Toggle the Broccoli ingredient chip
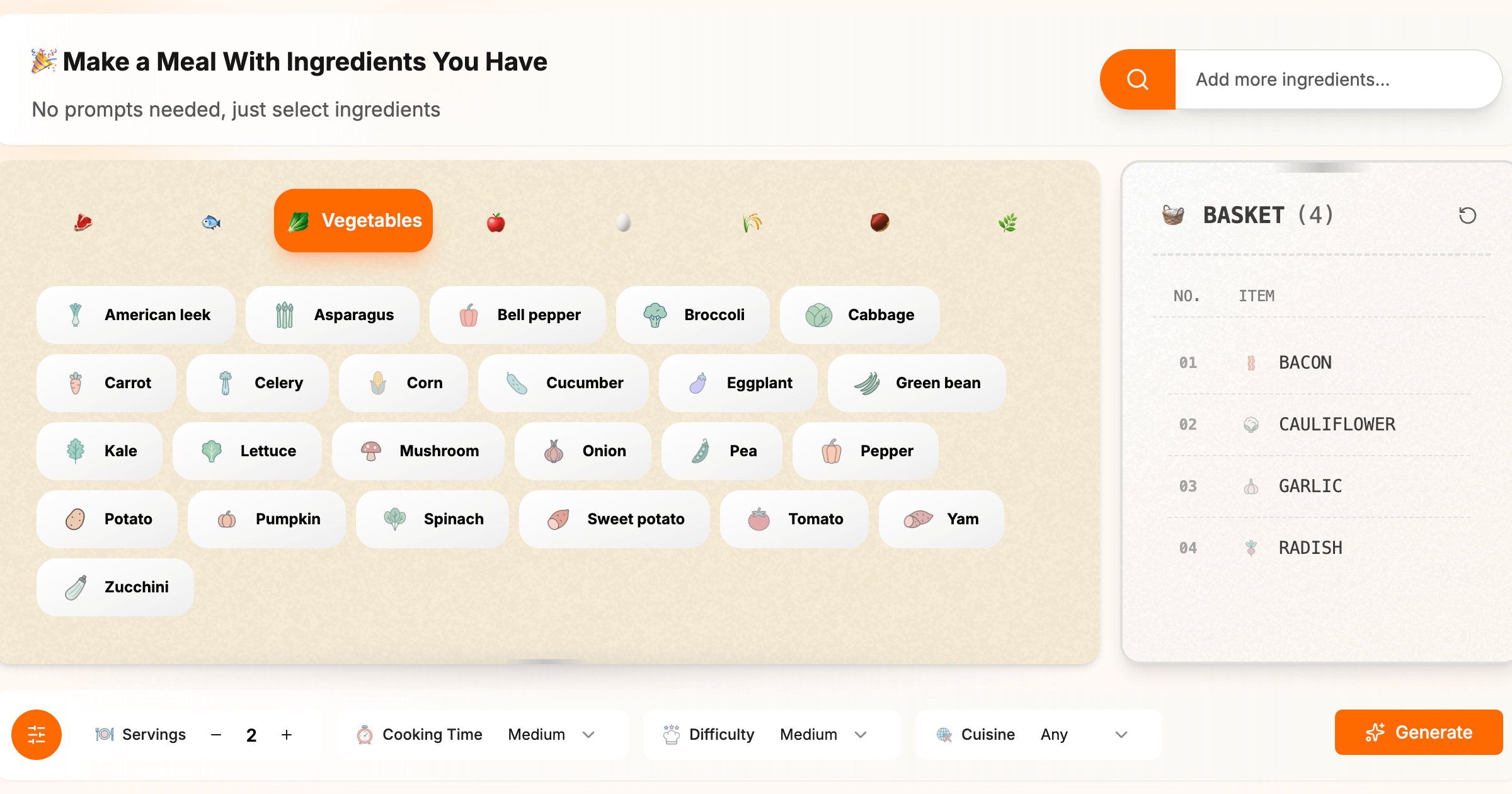Screen dimensions: 1512x794 point(693,314)
